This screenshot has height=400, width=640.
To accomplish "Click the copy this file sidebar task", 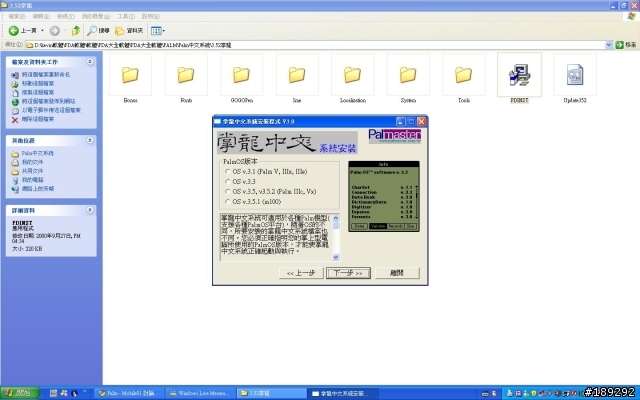I will click(x=38, y=93).
